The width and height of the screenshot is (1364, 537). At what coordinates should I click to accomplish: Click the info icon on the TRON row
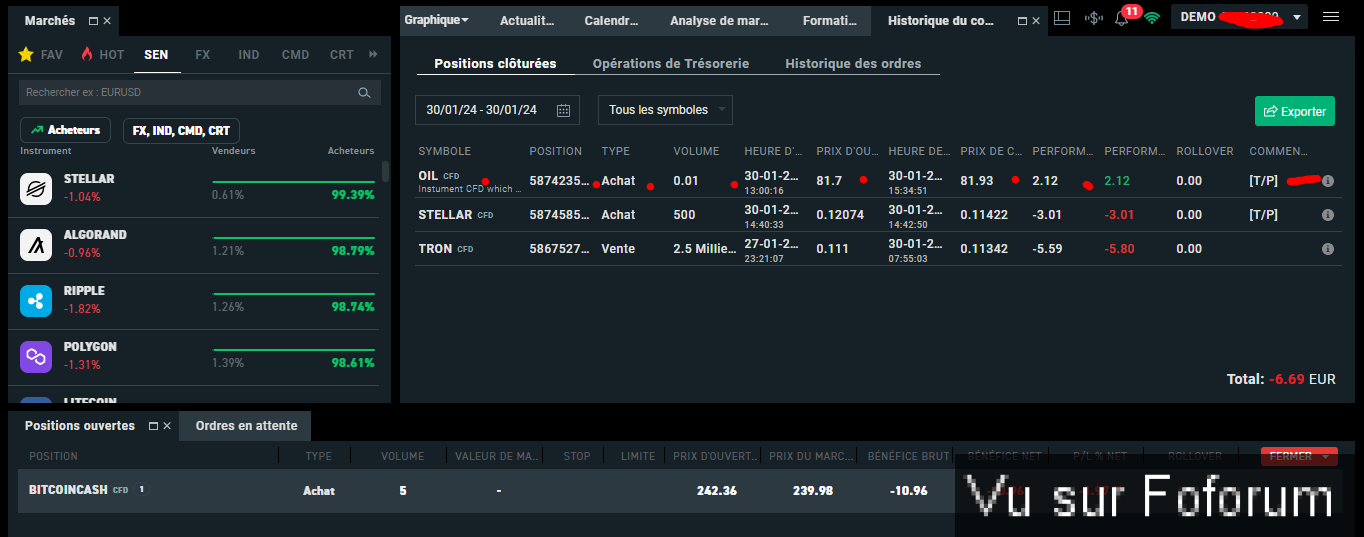[1328, 249]
